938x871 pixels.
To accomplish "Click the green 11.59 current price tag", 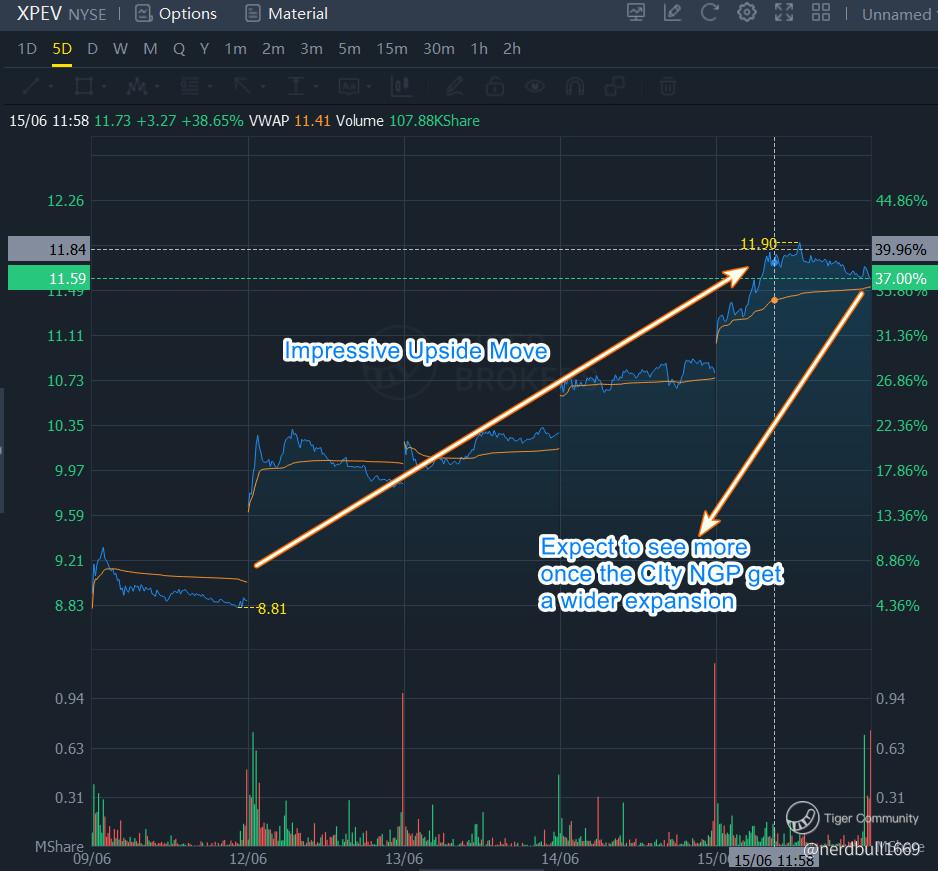I will pyautogui.click(x=49, y=278).
